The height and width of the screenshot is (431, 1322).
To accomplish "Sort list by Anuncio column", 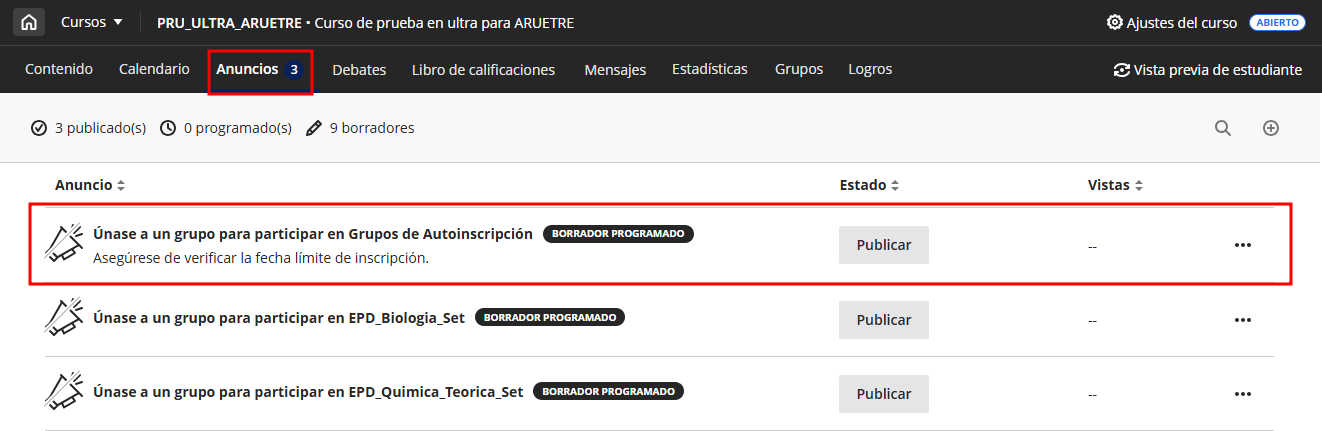I will [90, 185].
